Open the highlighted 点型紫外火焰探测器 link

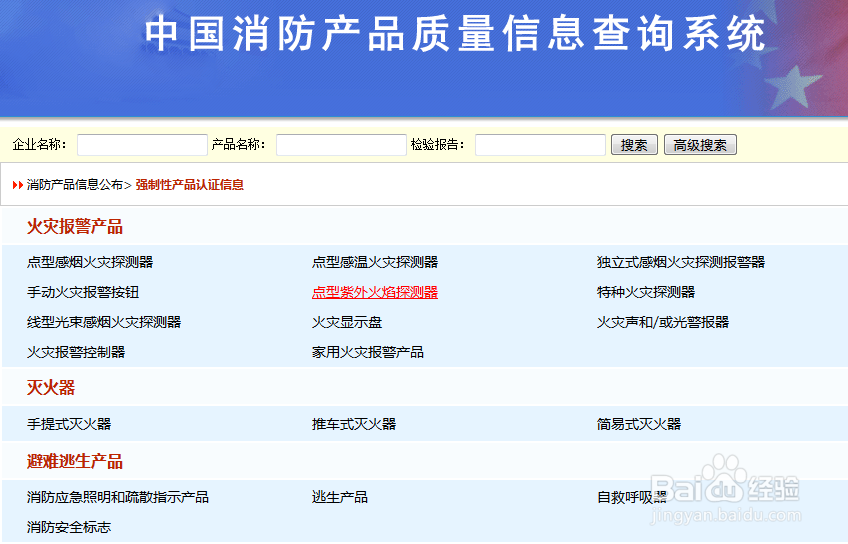tap(375, 293)
